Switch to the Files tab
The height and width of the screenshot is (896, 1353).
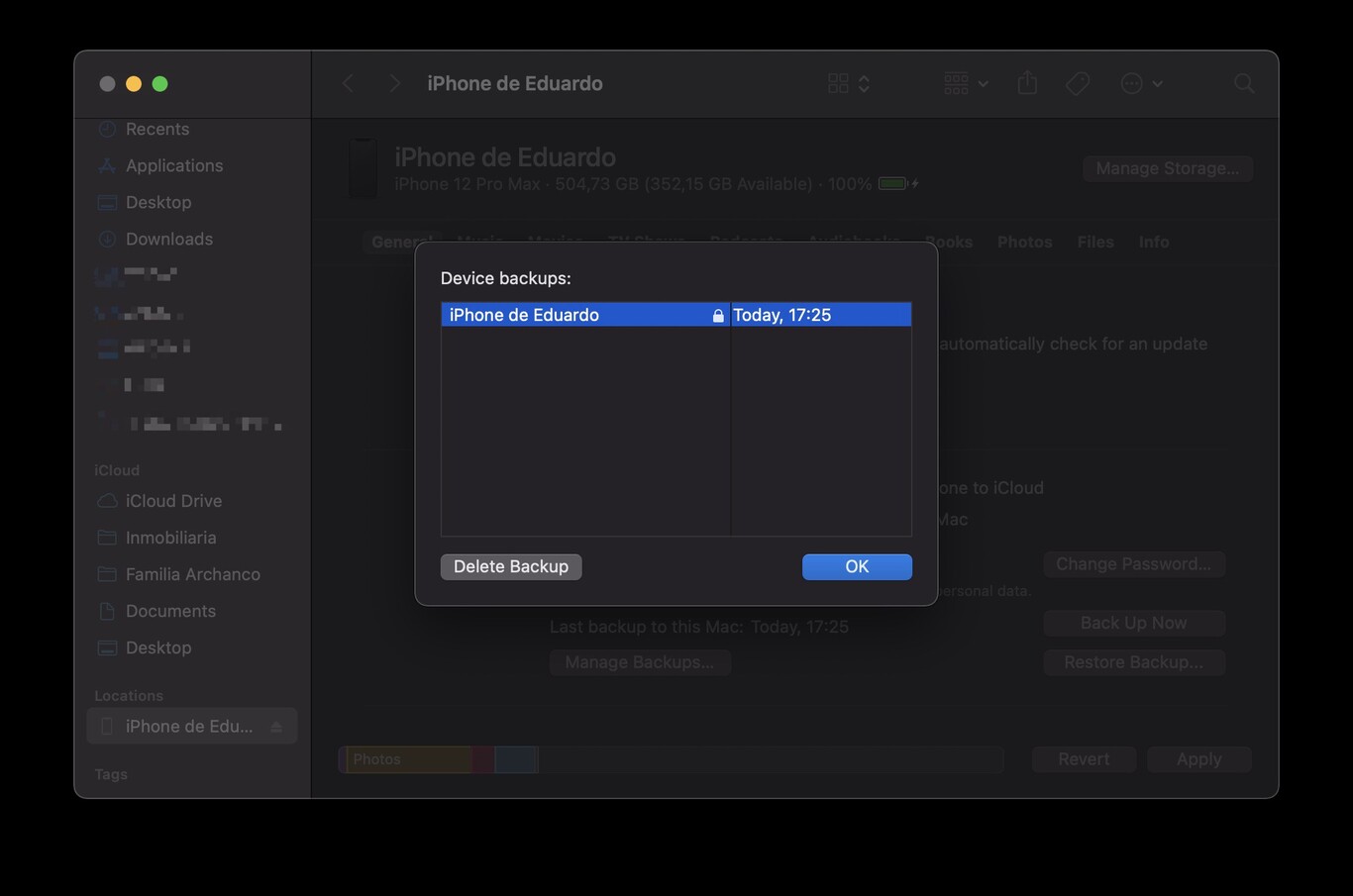[1094, 242]
